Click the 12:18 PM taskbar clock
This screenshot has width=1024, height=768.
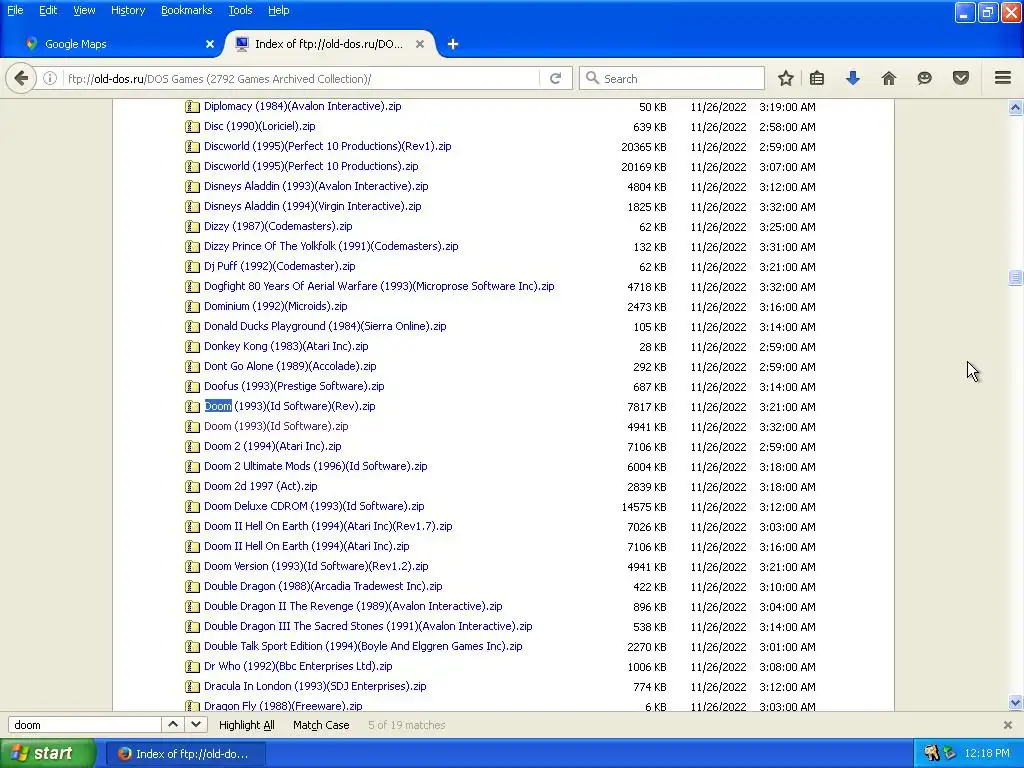click(987, 754)
